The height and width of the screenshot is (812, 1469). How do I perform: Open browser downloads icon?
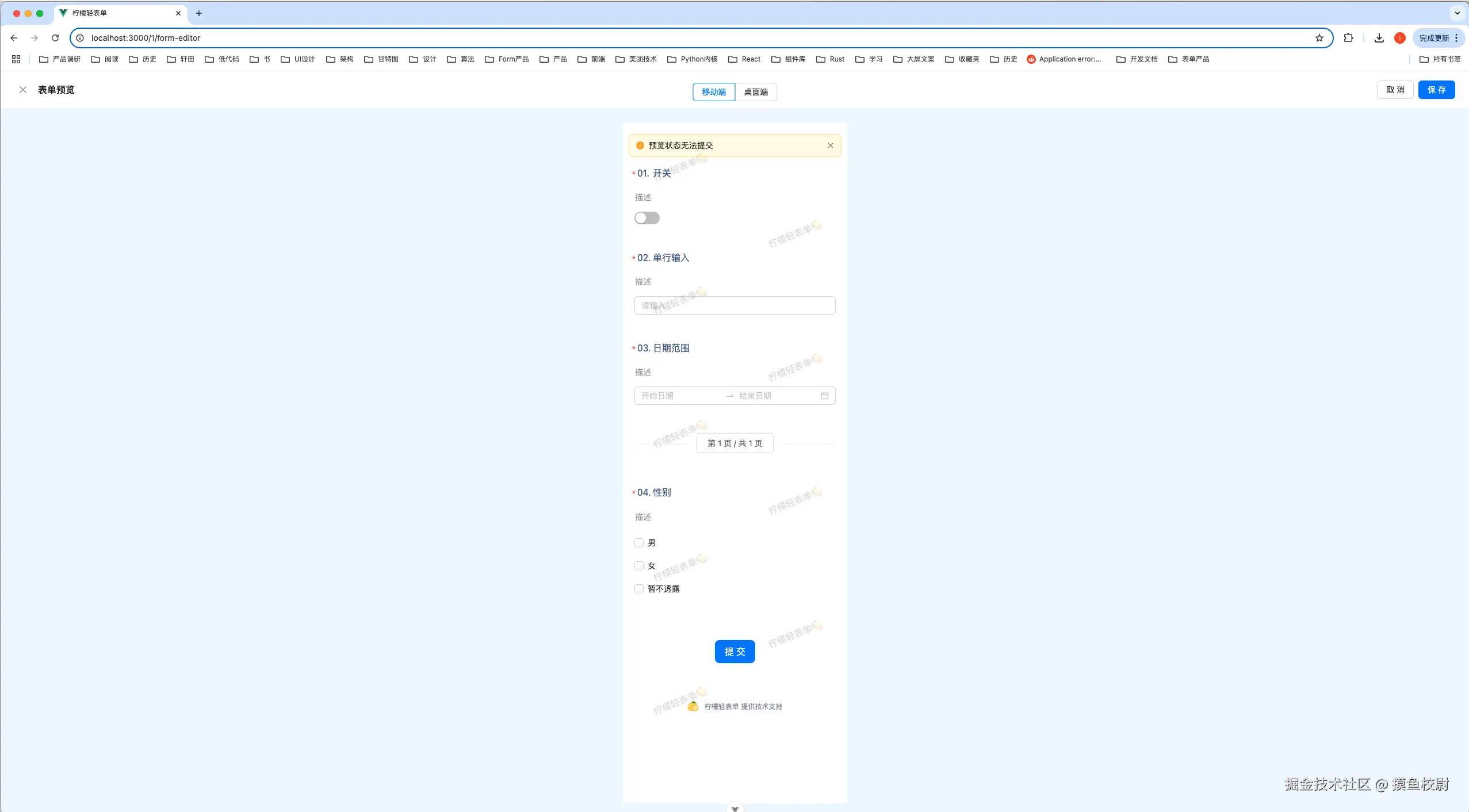[x=1379, y=38]
